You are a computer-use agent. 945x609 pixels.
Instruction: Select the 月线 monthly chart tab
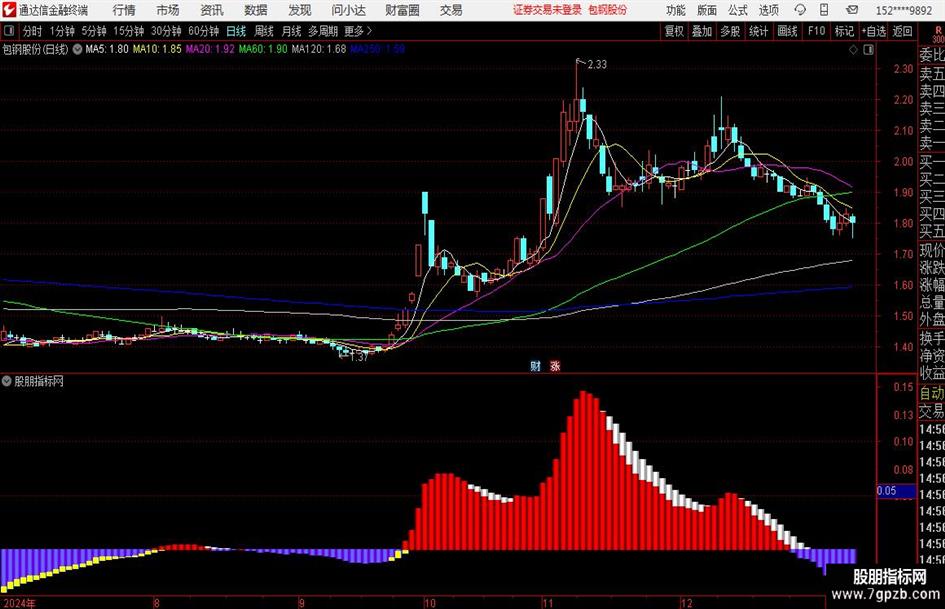click(292, 31)
